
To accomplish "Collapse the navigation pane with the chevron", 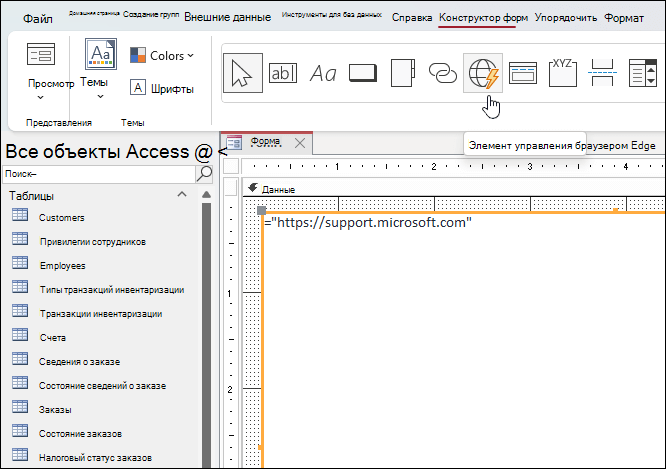I will coord(223,152).
